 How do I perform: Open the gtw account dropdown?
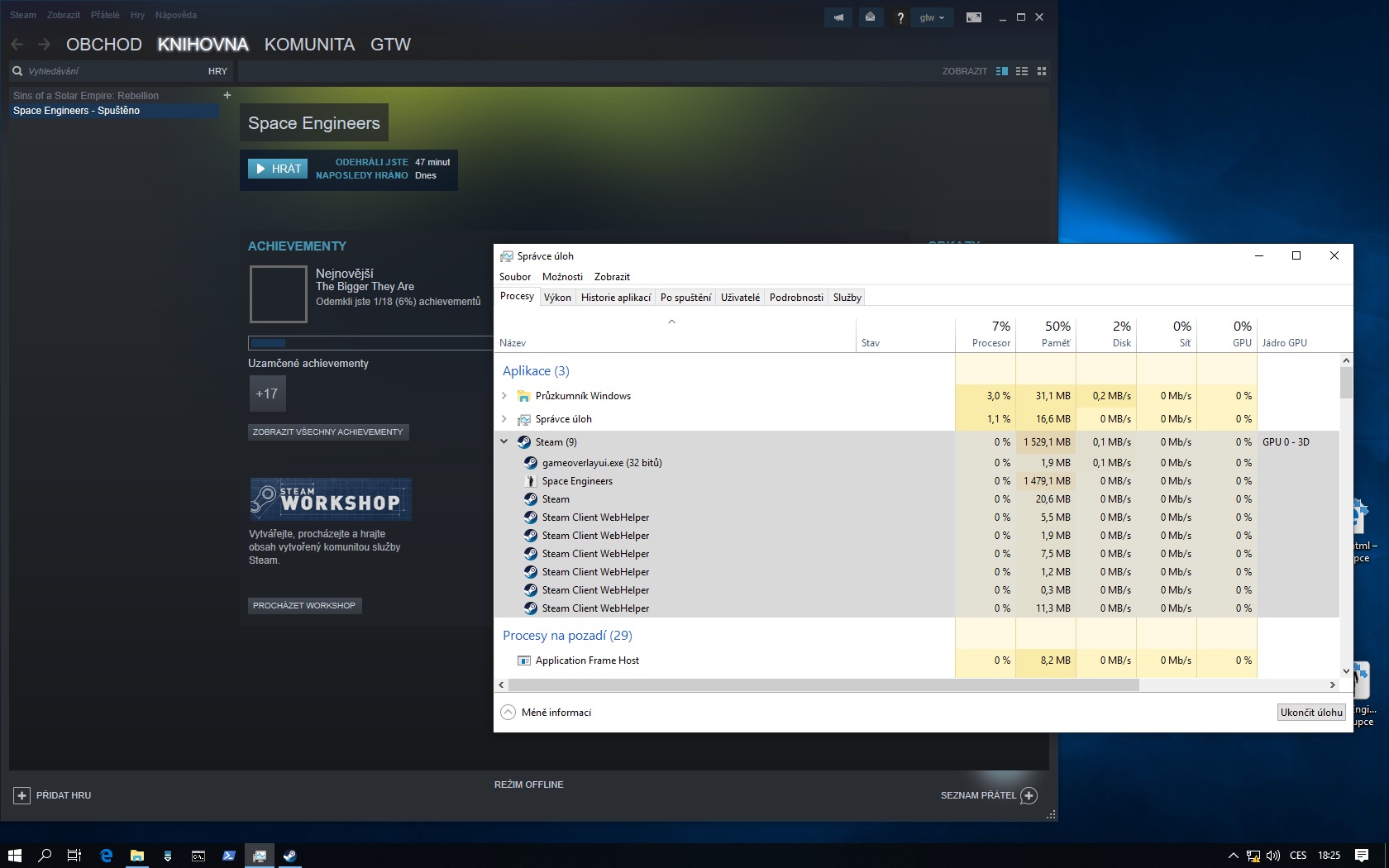(x=932, y=17)
